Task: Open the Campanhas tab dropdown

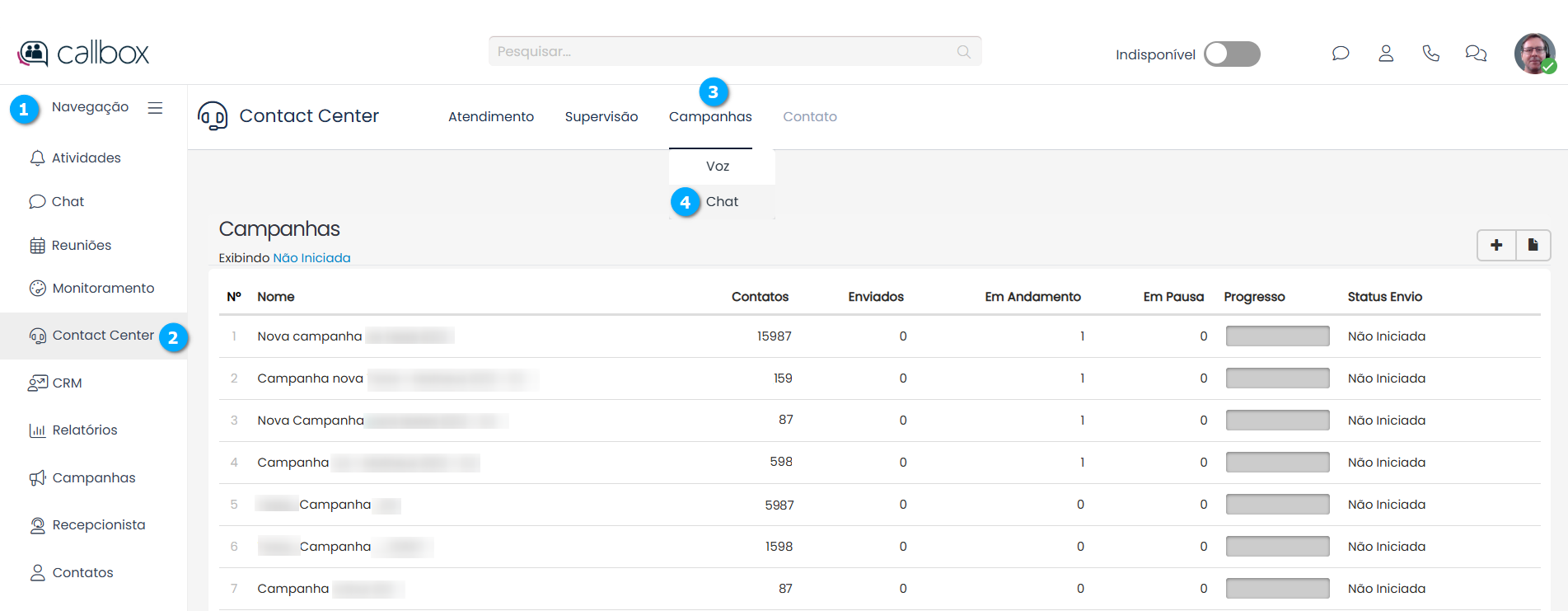Action: [710, 117]
